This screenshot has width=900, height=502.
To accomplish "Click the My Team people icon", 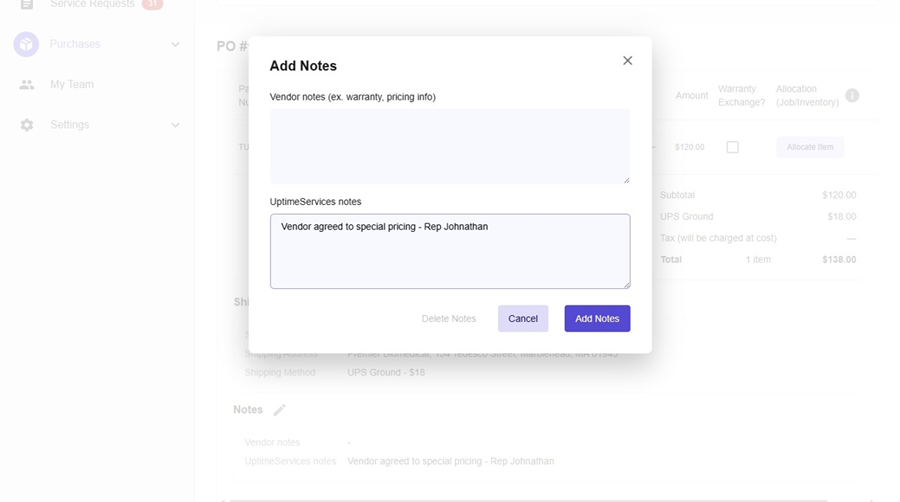I will (27, 85).
